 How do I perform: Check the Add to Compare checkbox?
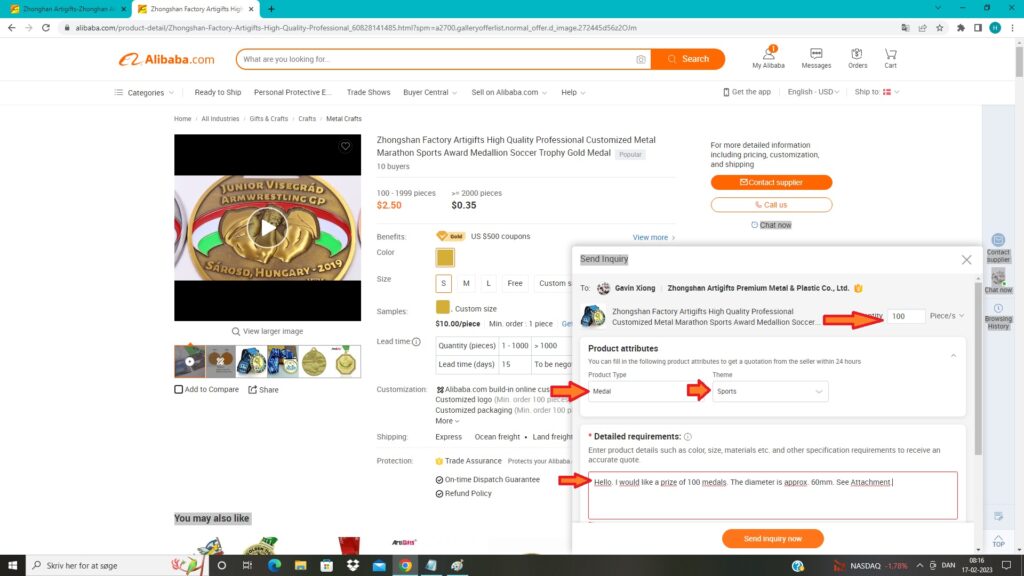[x=179, y=389]
